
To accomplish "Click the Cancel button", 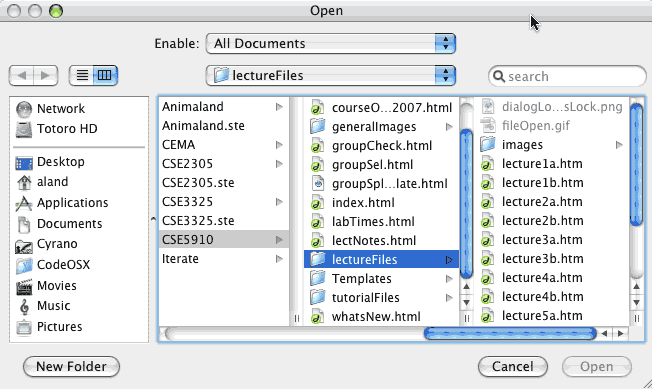I will (513, 367).
